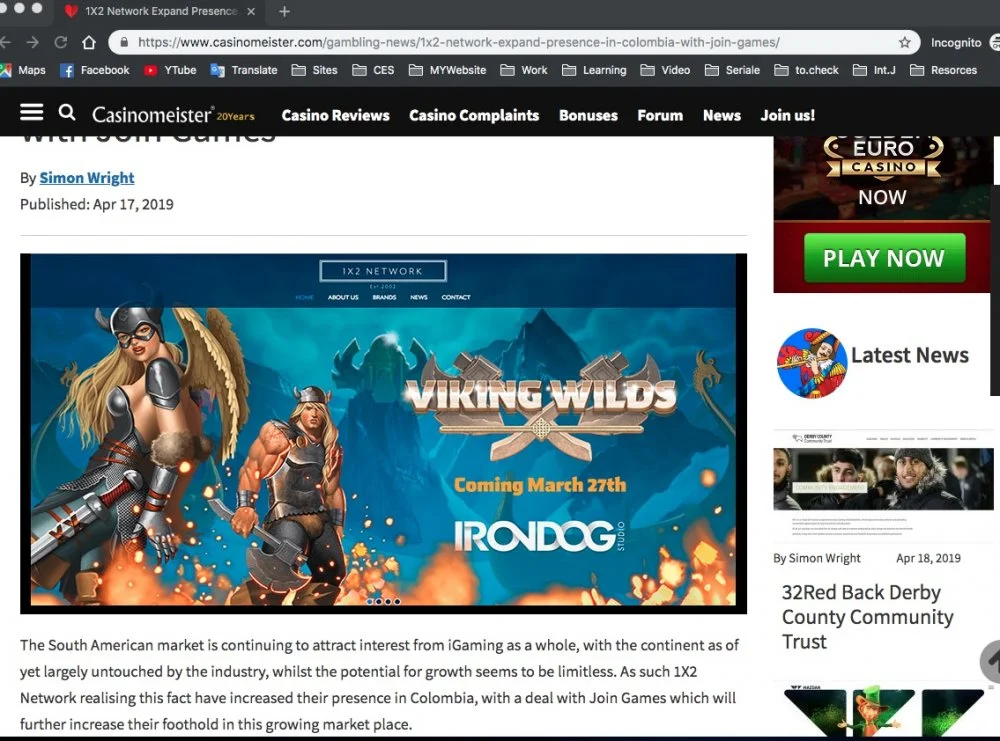
Task: Expand the Seriale bookmark folder
Action: coord(733,70)
